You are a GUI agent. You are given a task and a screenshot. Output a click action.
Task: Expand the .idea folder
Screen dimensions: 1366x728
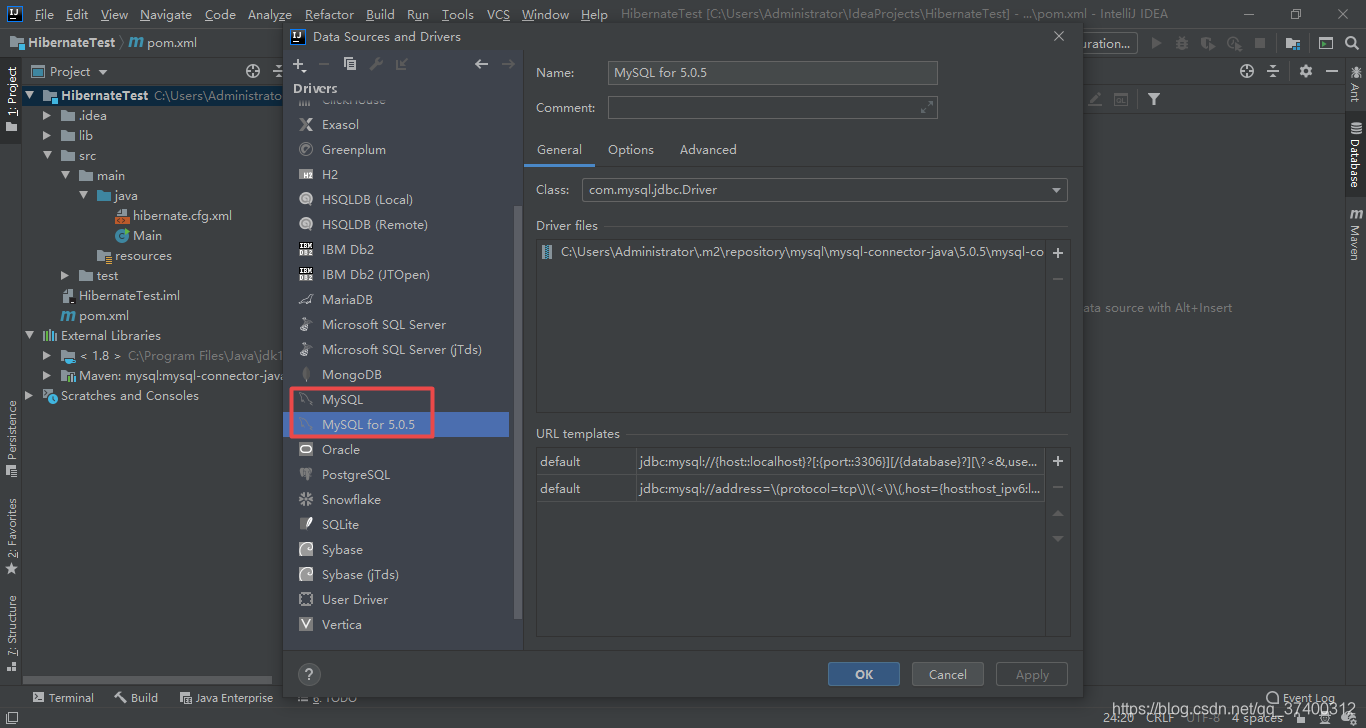tap(47, 116)
